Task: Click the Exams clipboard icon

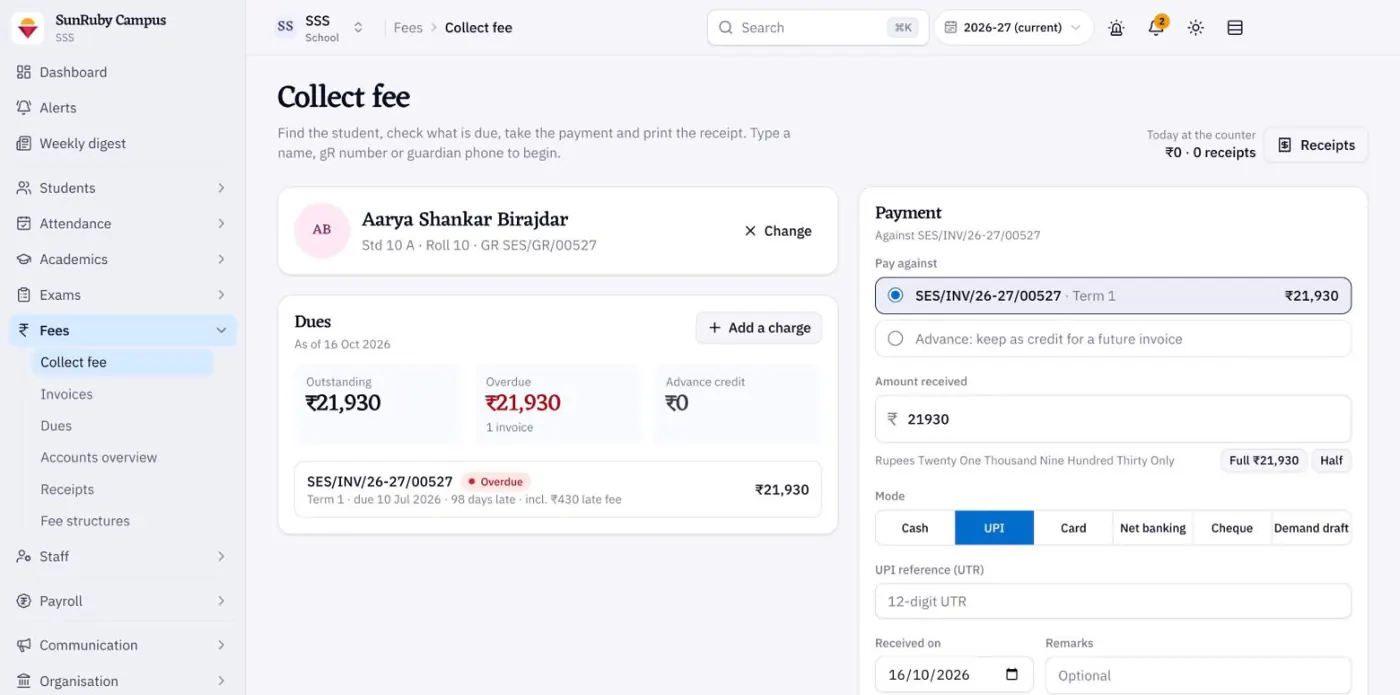Action: pos(24,295)
